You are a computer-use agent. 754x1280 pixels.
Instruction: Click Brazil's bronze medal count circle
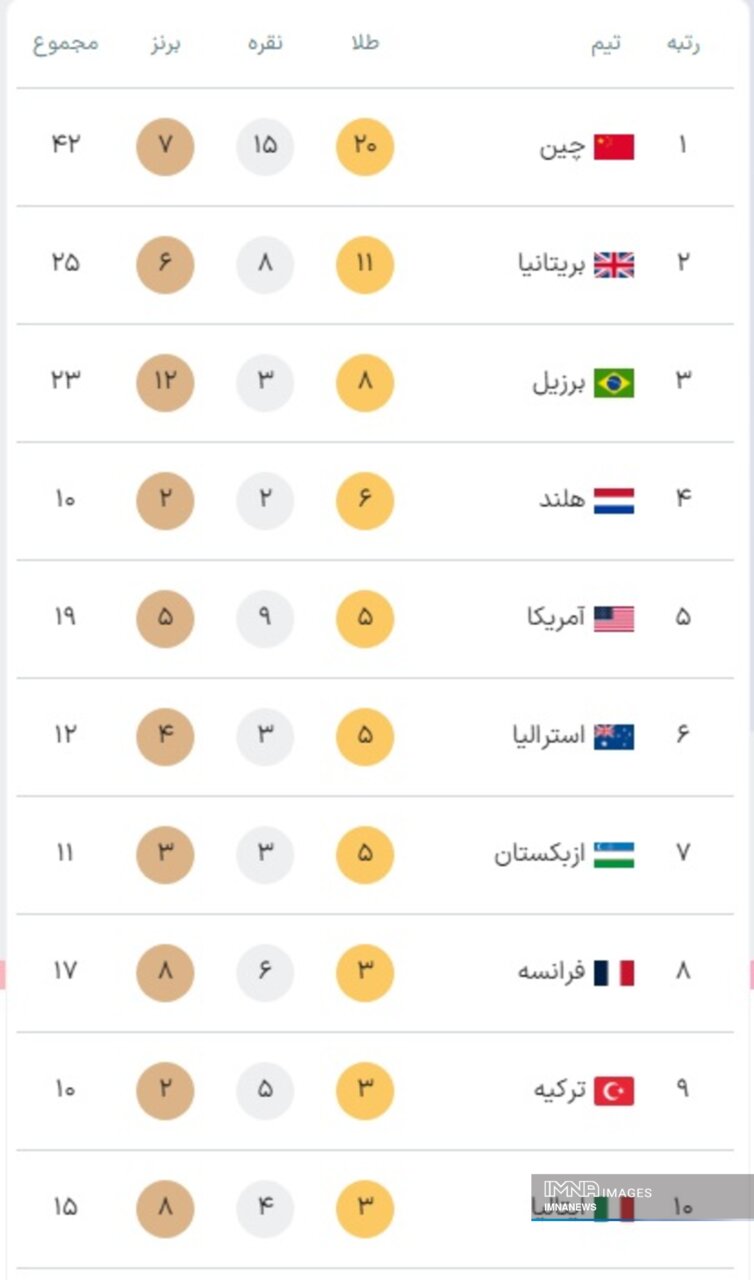[165, 383]
